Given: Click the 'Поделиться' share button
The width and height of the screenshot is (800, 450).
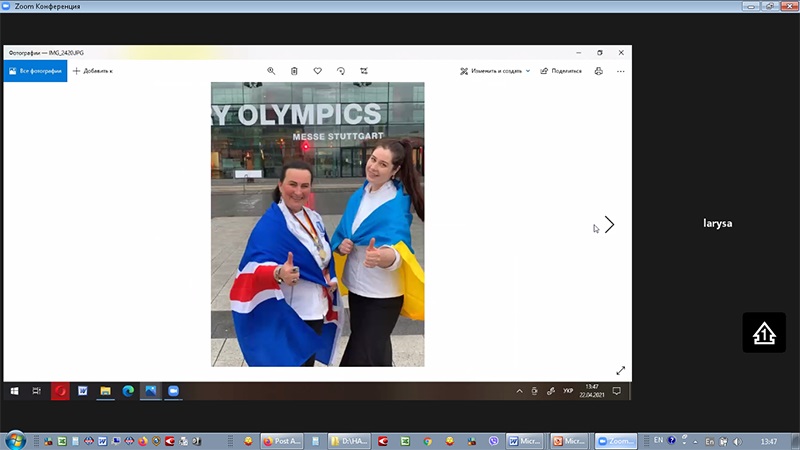Looking at the screenshot, I should 560,71.
